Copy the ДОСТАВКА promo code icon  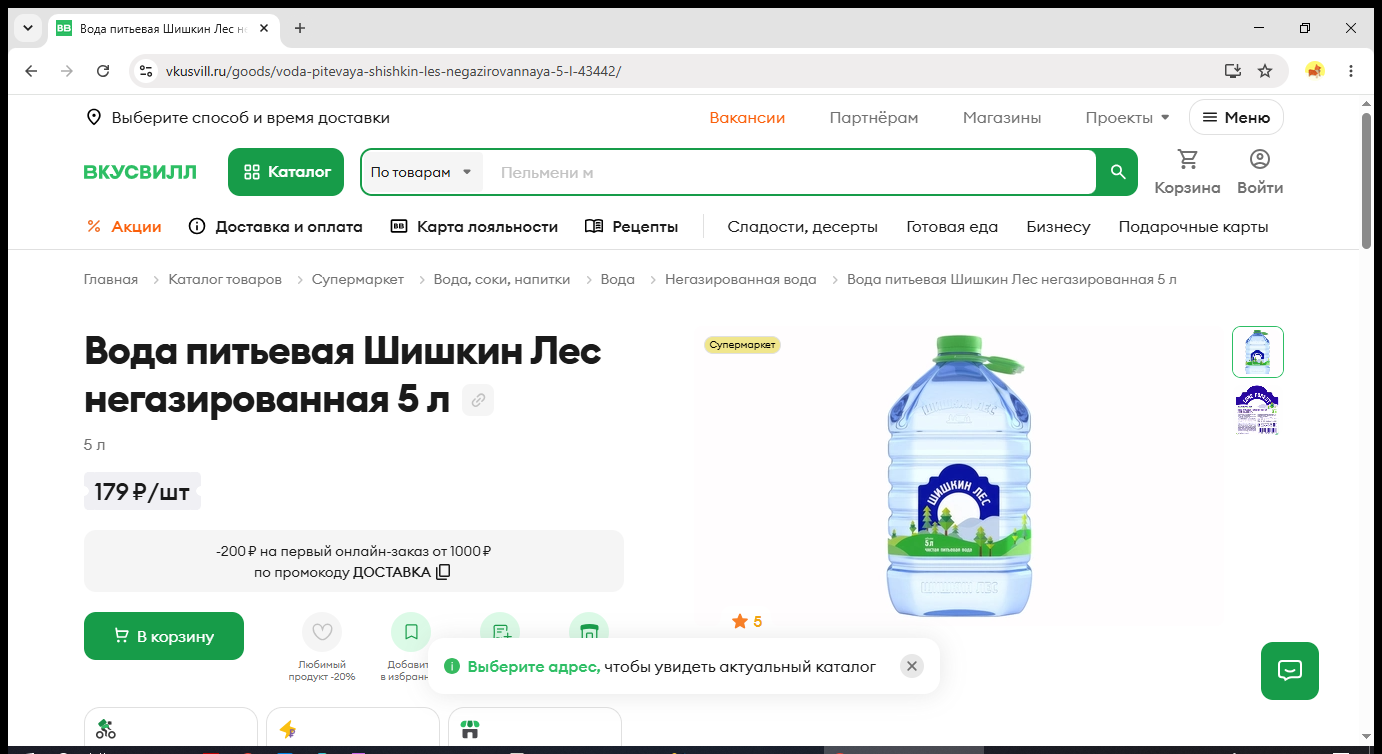pos(443,572)
